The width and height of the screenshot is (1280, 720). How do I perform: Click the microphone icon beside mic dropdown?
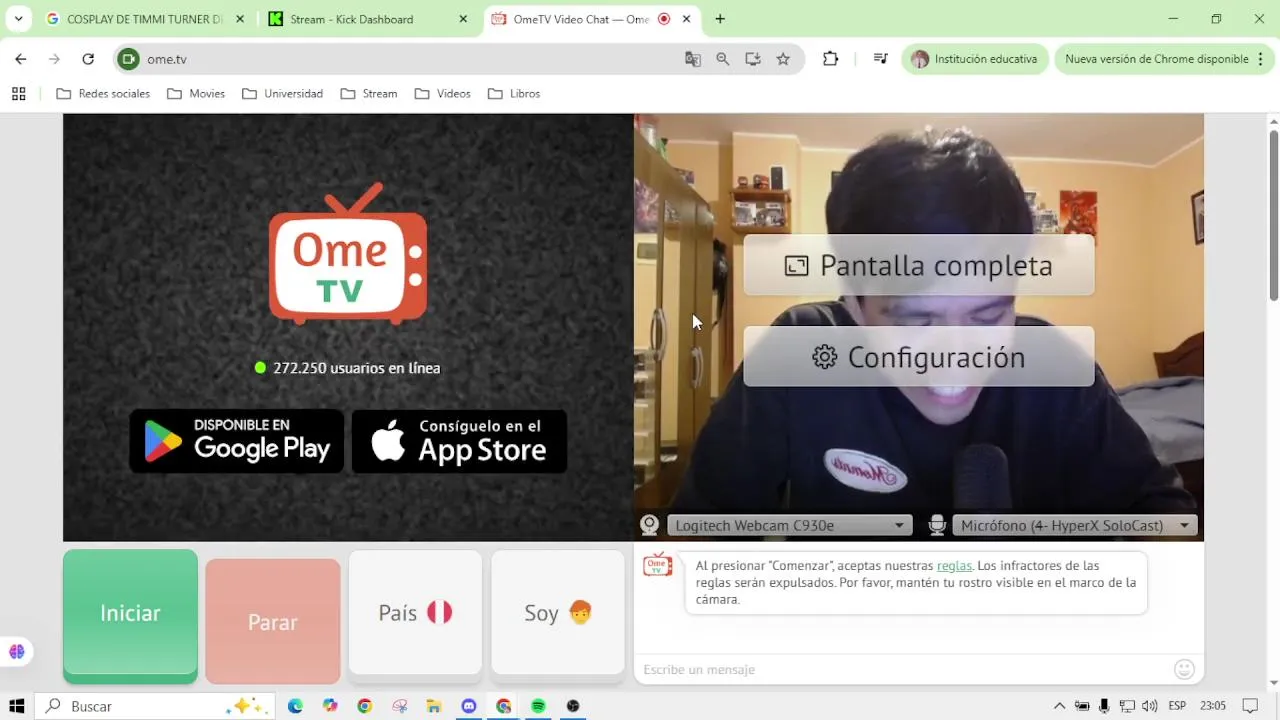[x=937, y=525]
